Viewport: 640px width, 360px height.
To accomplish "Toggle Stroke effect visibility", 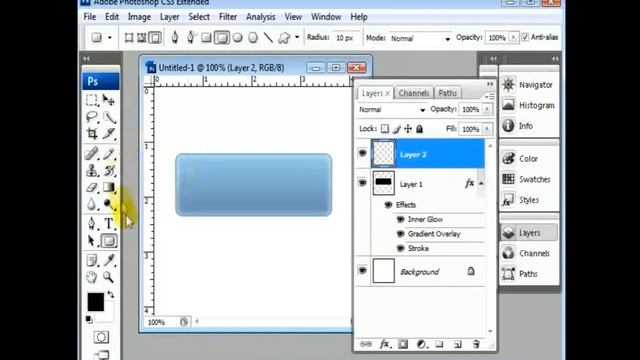I will 400,248.
